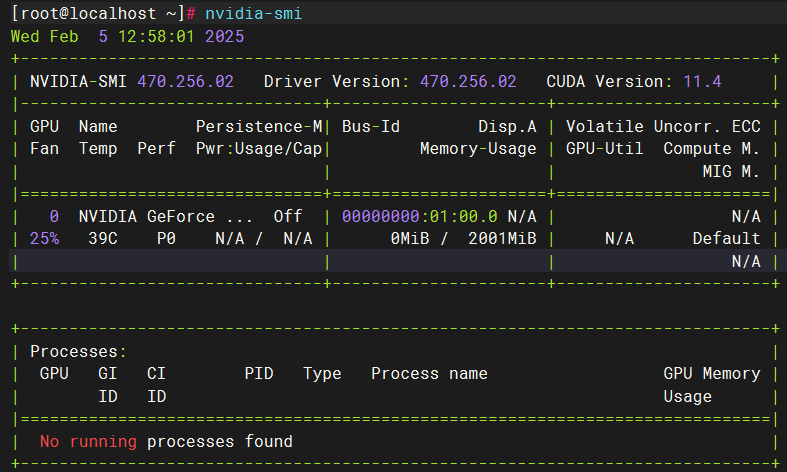The width and height of the screenshot is (787, 472).
Task: Click the Off persistence mode value
Action: pos(288,216)
